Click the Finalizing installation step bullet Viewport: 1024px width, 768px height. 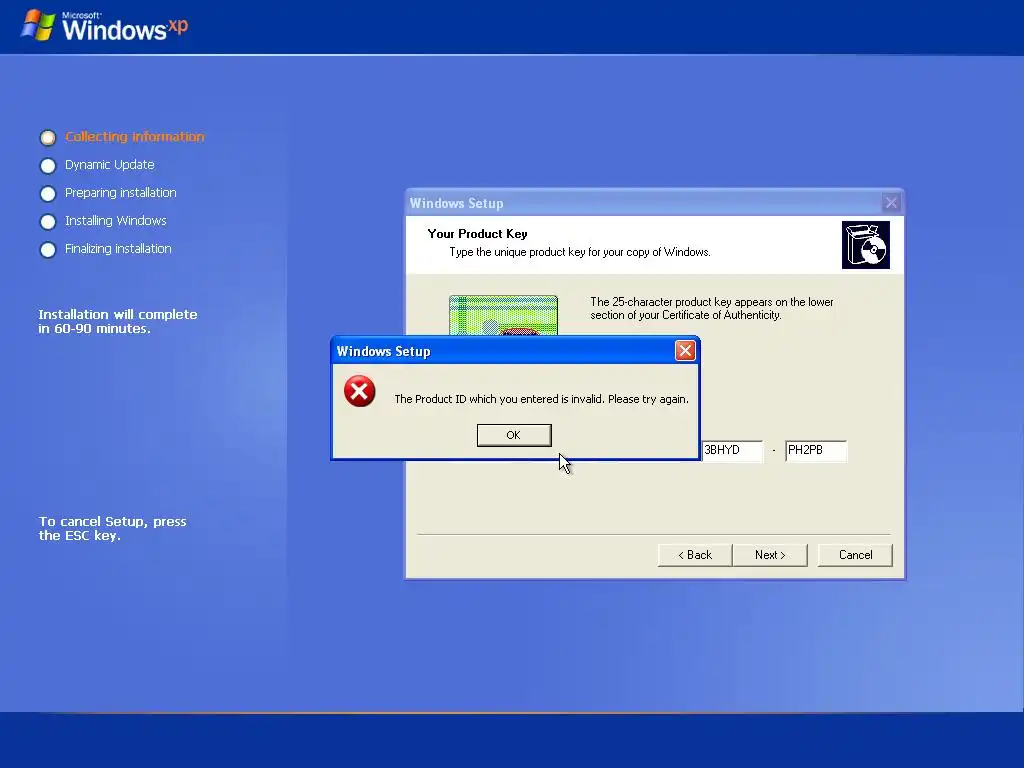48,249
